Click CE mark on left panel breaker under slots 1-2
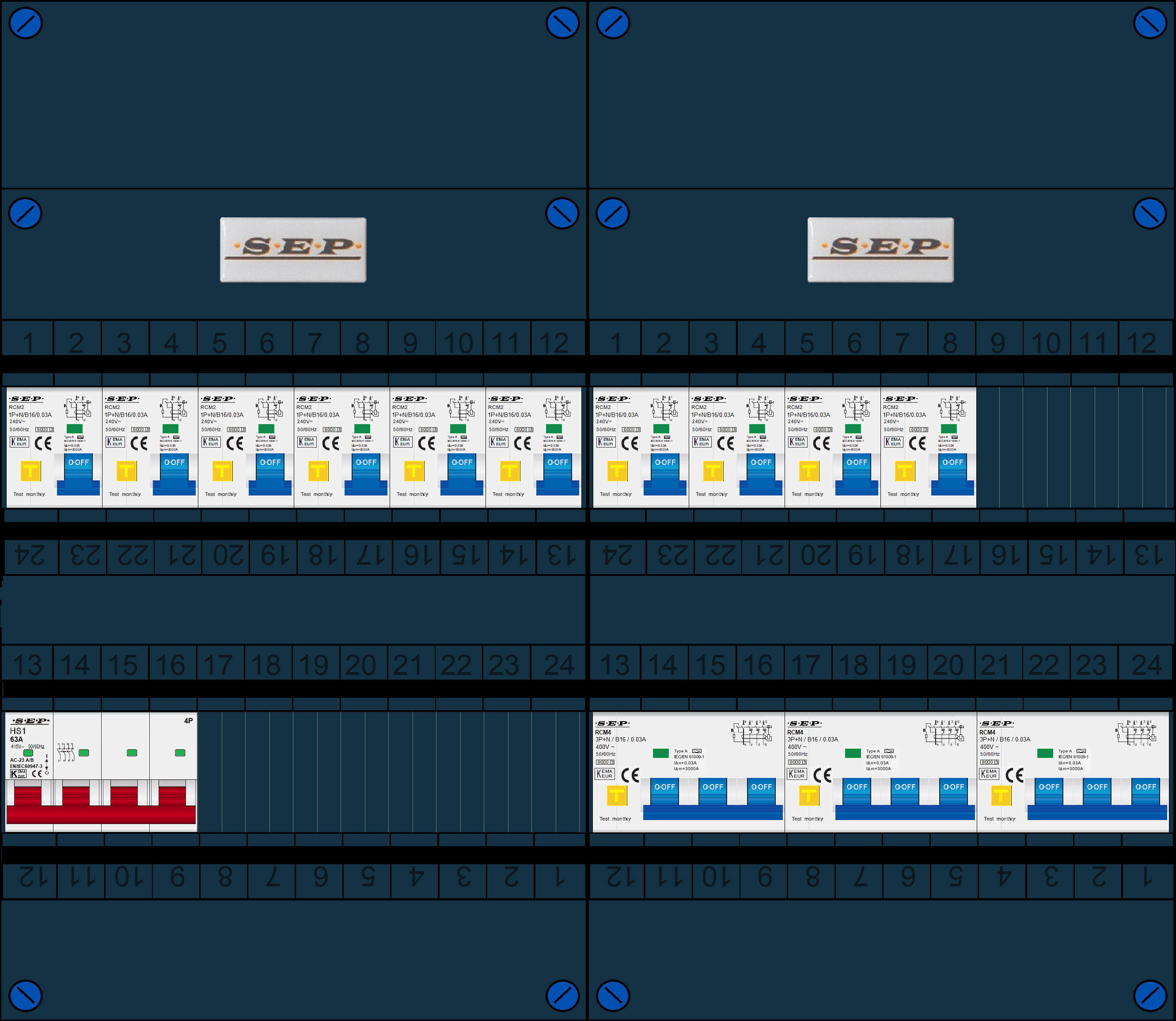The image size is (1176, 1021). click(43, 443)
